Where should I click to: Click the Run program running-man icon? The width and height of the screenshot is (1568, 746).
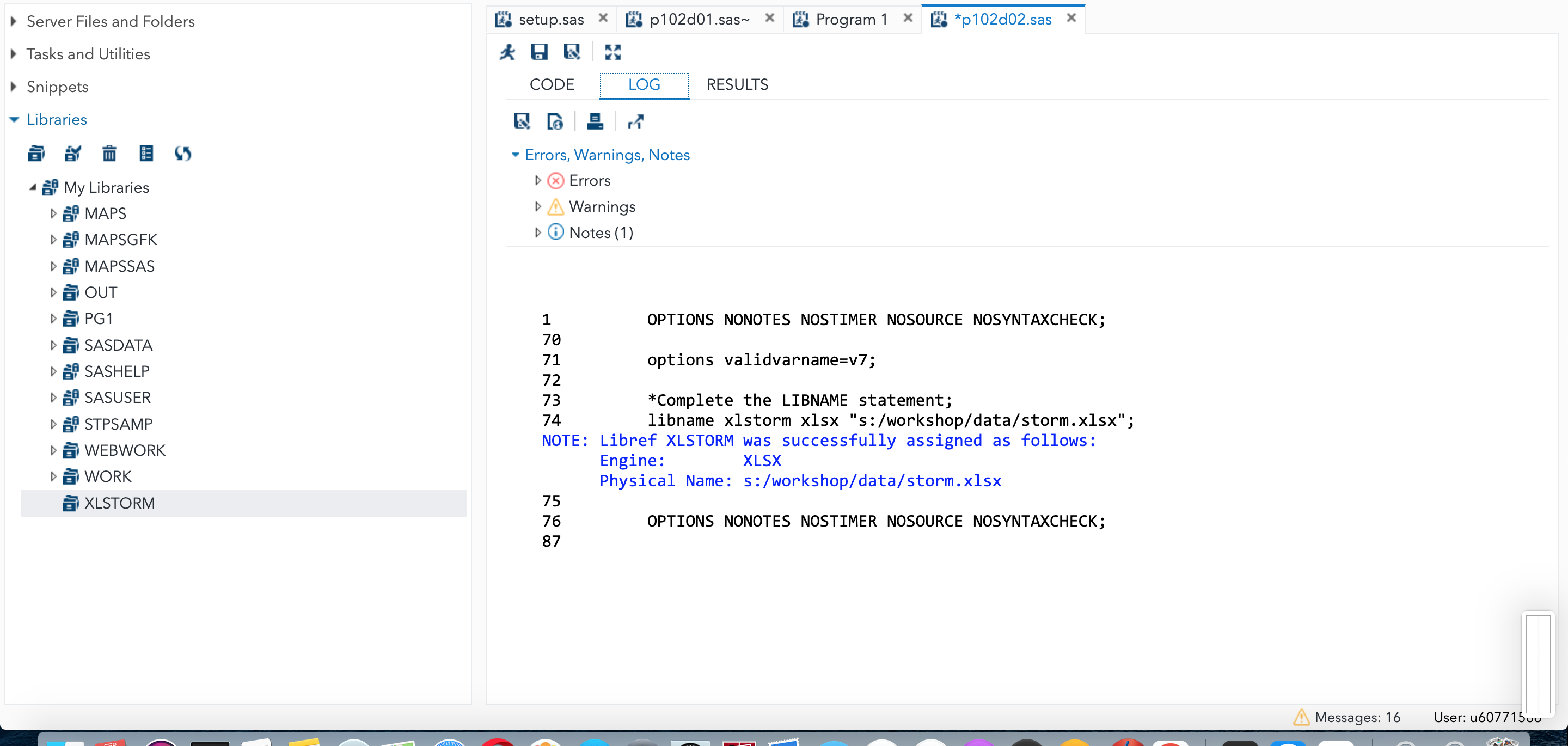coord(507,52)
